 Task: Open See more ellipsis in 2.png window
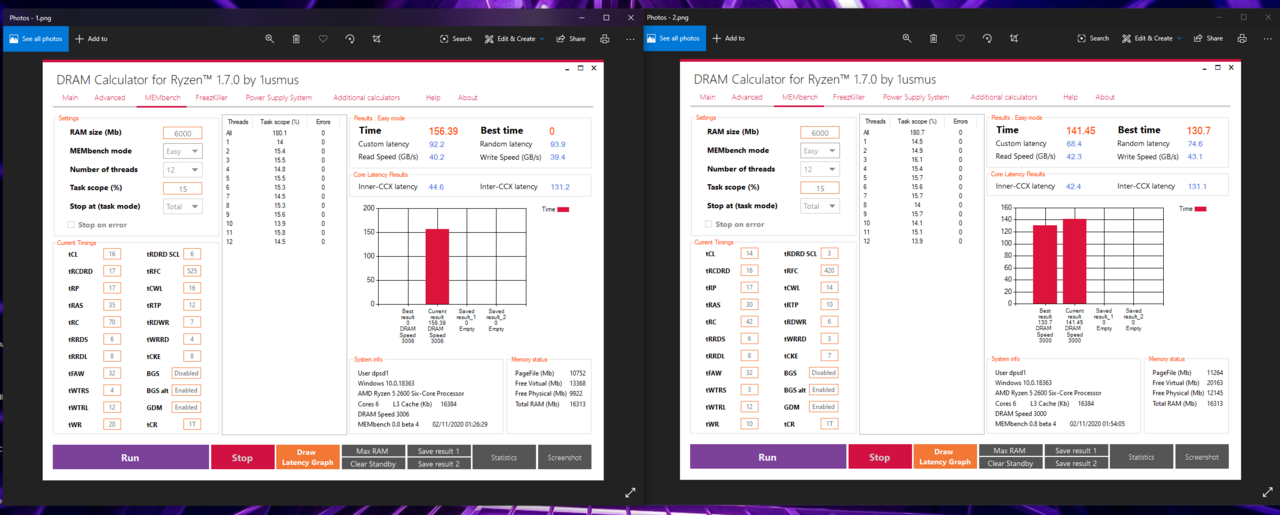(x=1267, y=39)
